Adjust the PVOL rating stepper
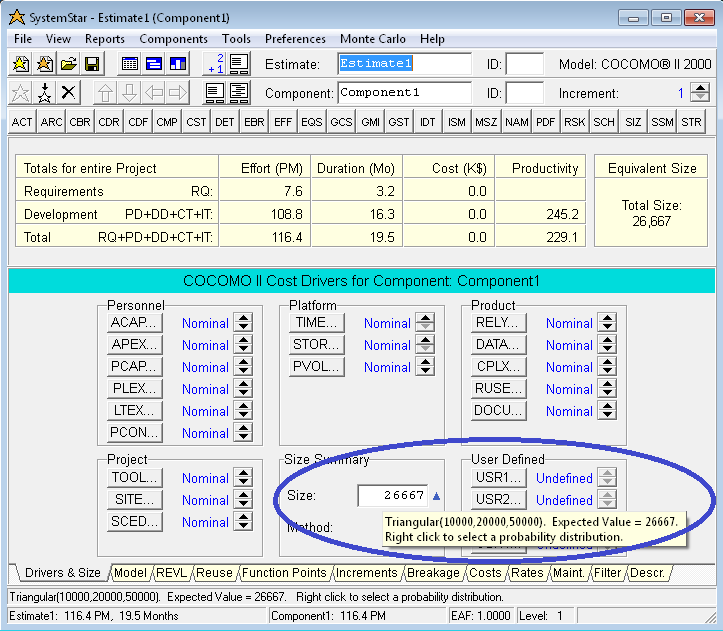 (x=425, y=366)
